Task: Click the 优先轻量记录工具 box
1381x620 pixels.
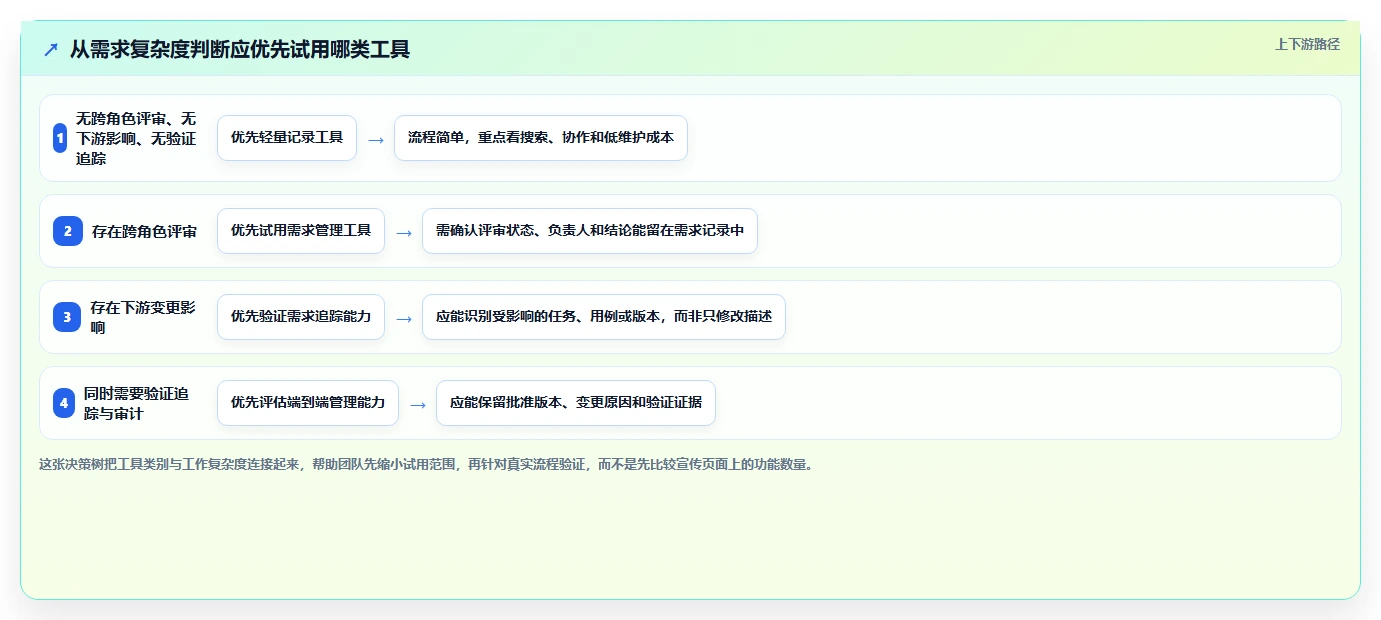Action: point(287,138)
